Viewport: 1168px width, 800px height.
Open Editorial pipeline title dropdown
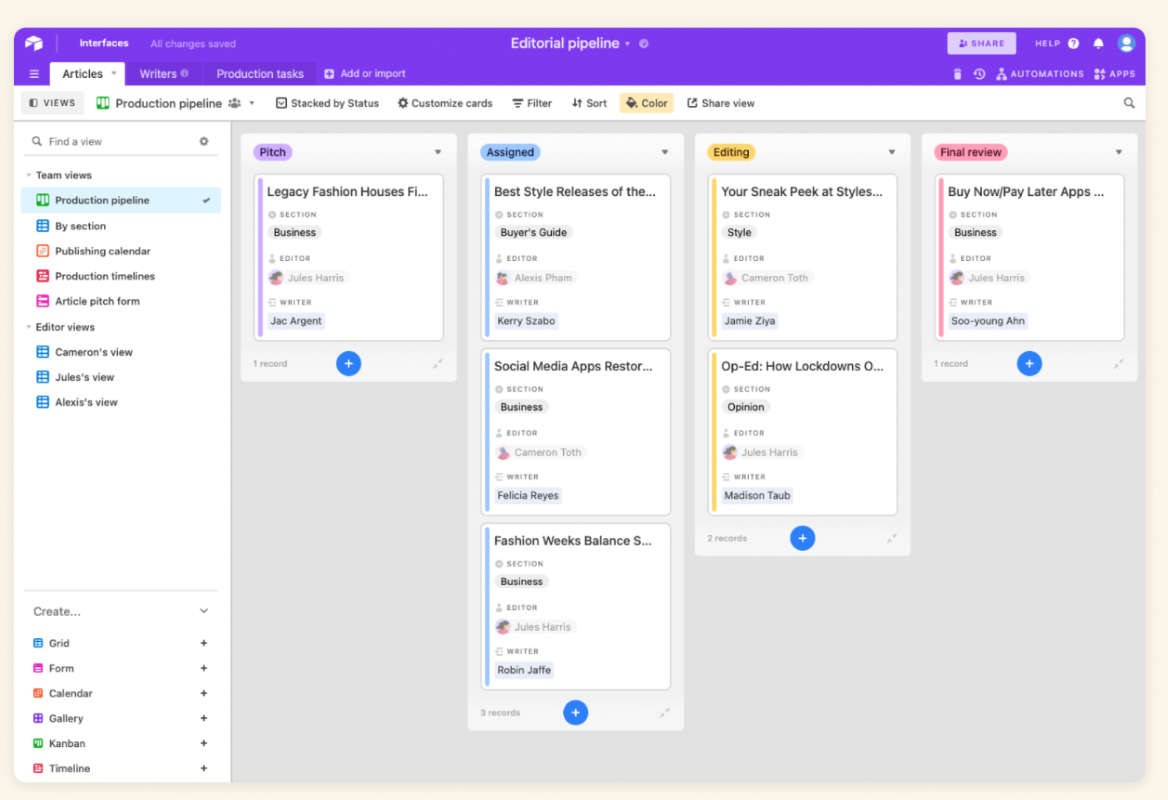tap(627, 44)
